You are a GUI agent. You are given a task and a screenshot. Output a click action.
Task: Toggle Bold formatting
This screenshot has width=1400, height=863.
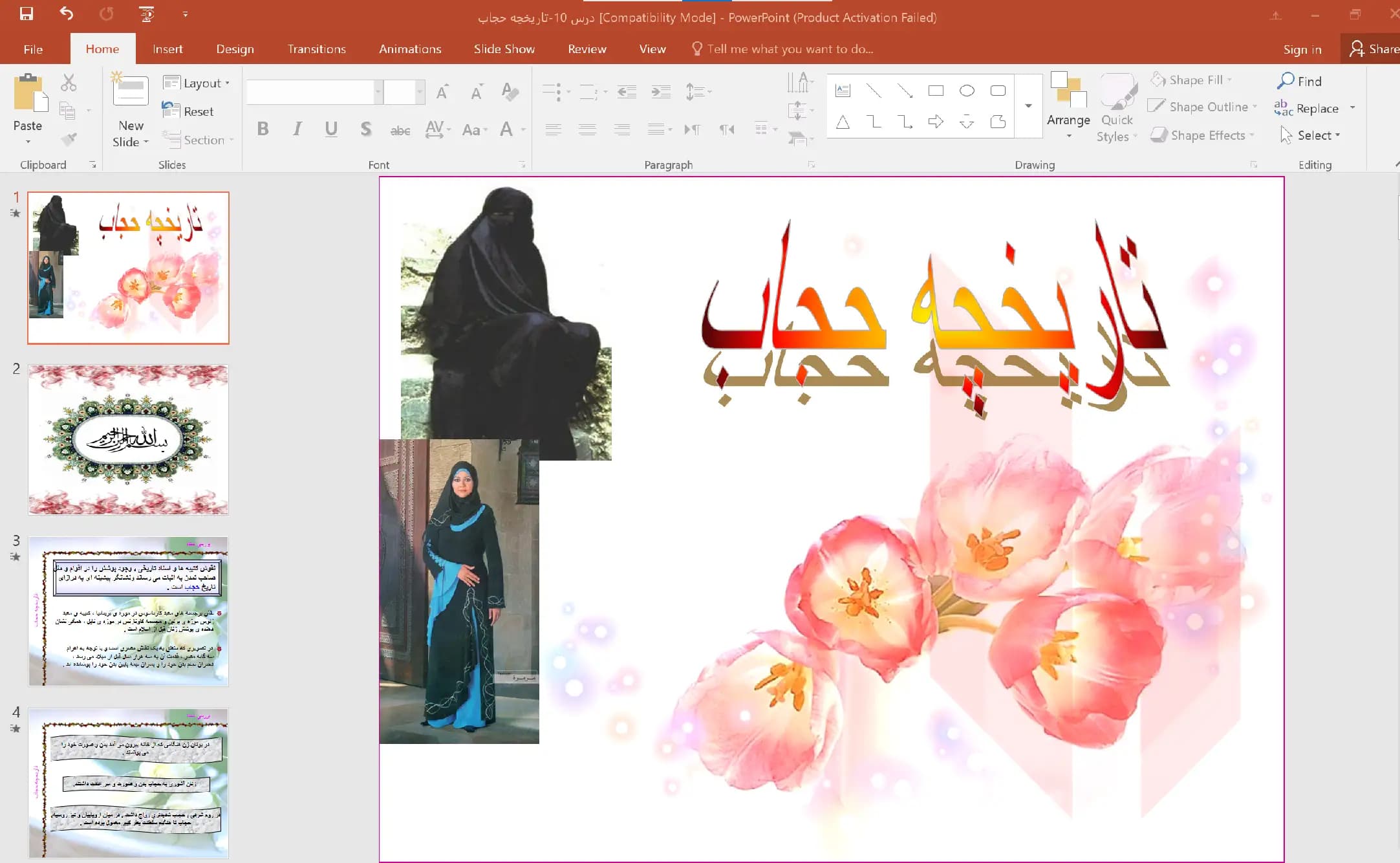[x=263, y=129]
